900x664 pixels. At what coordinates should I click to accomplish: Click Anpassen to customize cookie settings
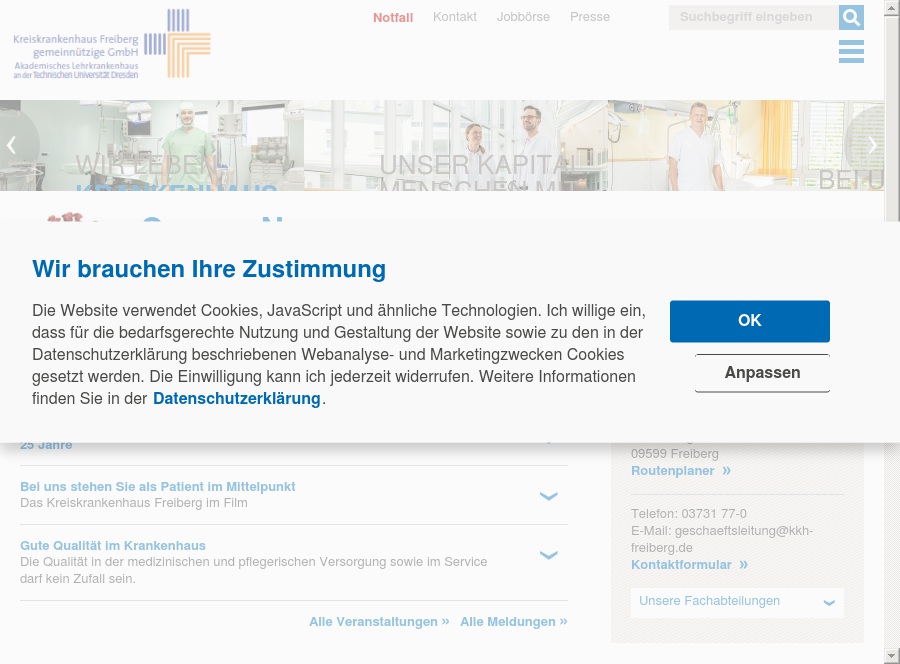pyautogui.click(x=762, y=373)
